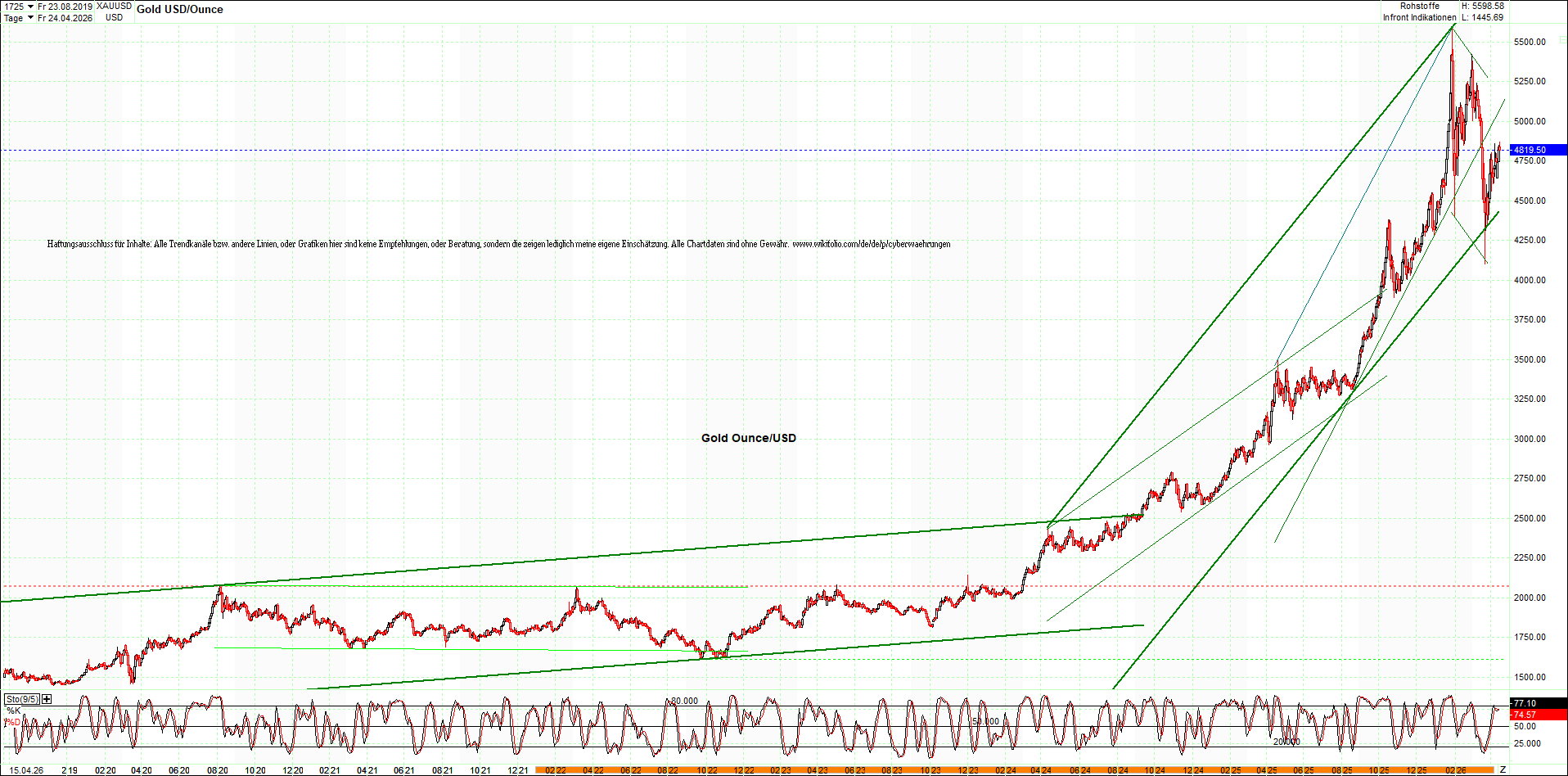Click the end date Fr 24.04.2026
1568x776 pixels.
point(65,18)
